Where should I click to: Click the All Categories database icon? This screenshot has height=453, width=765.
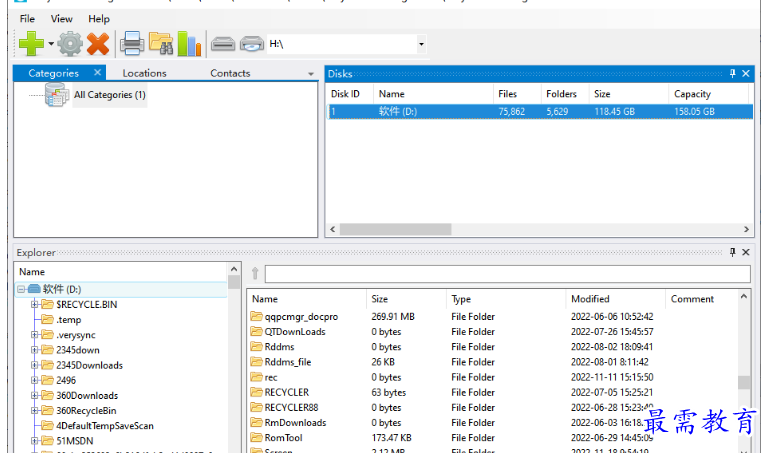click(57, 94)
